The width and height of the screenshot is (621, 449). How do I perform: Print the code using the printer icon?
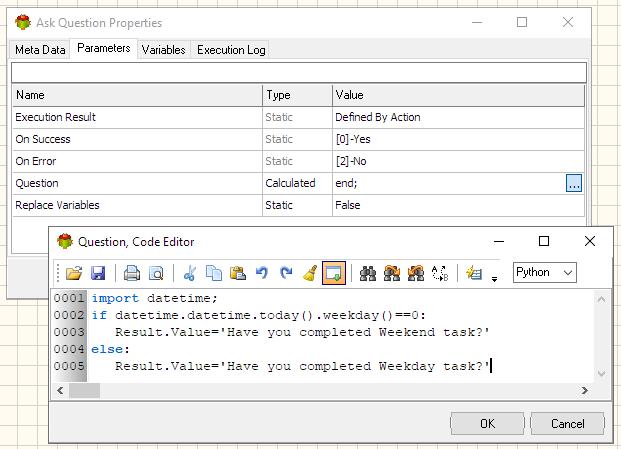click(x=132, y=273)
